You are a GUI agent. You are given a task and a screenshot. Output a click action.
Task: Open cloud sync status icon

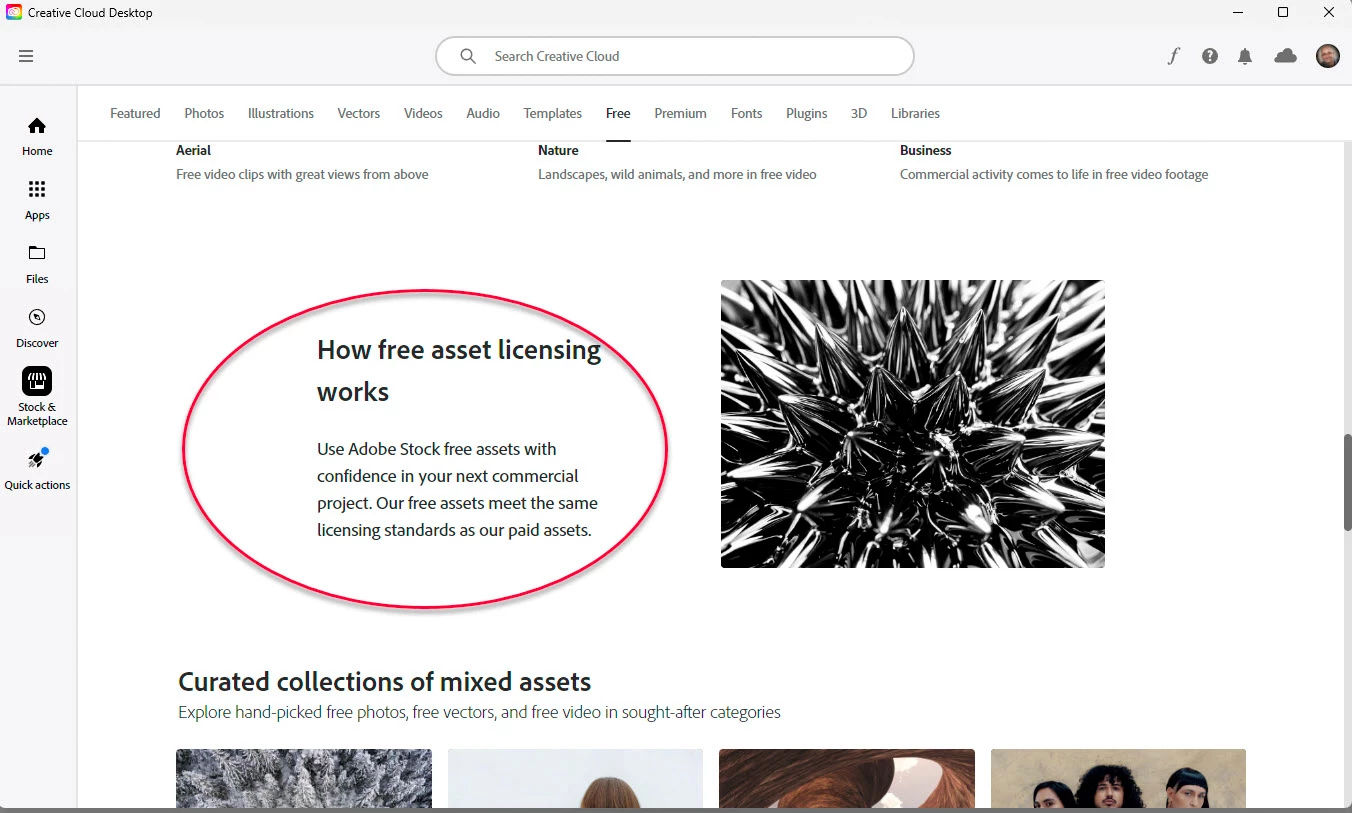pyautogui.click(x=1286, y=56)
